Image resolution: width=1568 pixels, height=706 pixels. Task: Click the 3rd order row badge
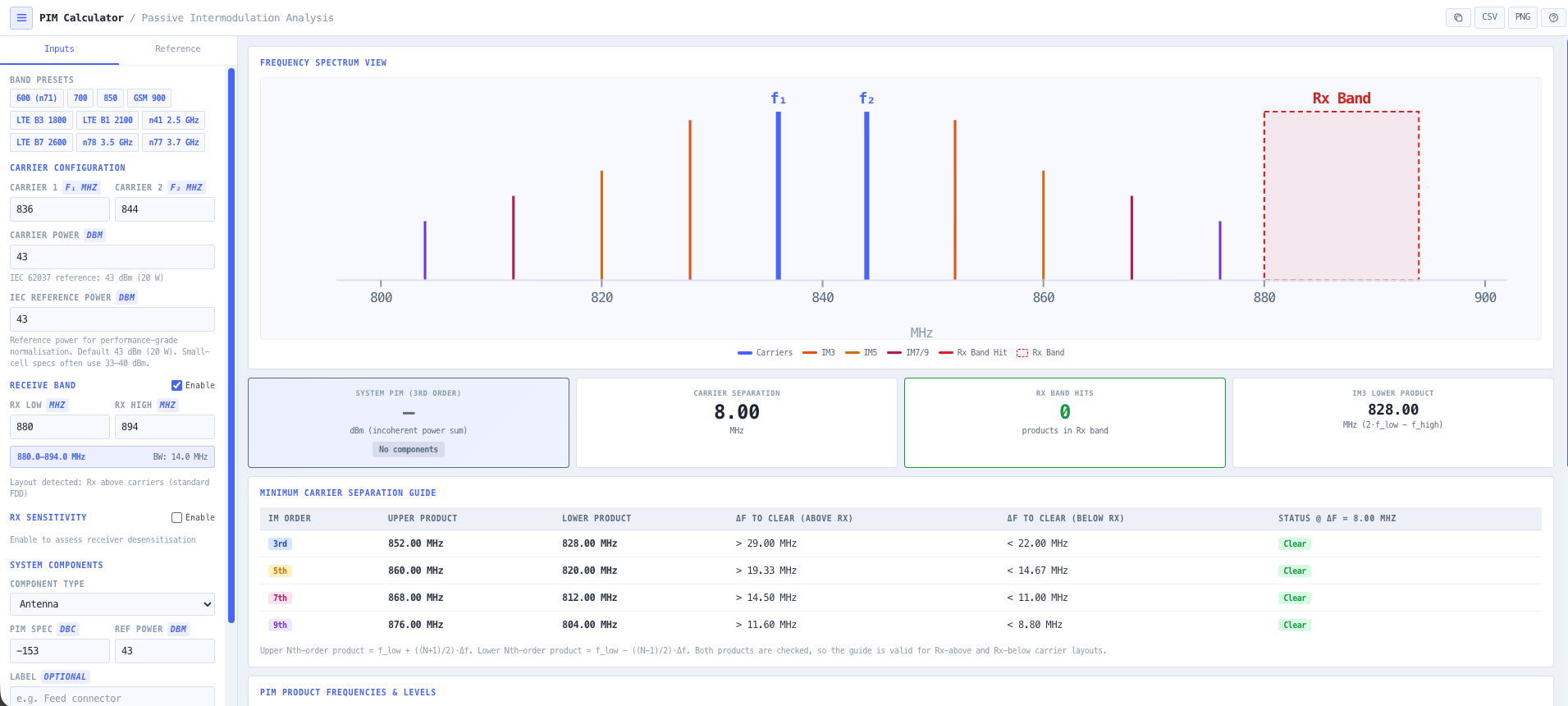(280, 544)
